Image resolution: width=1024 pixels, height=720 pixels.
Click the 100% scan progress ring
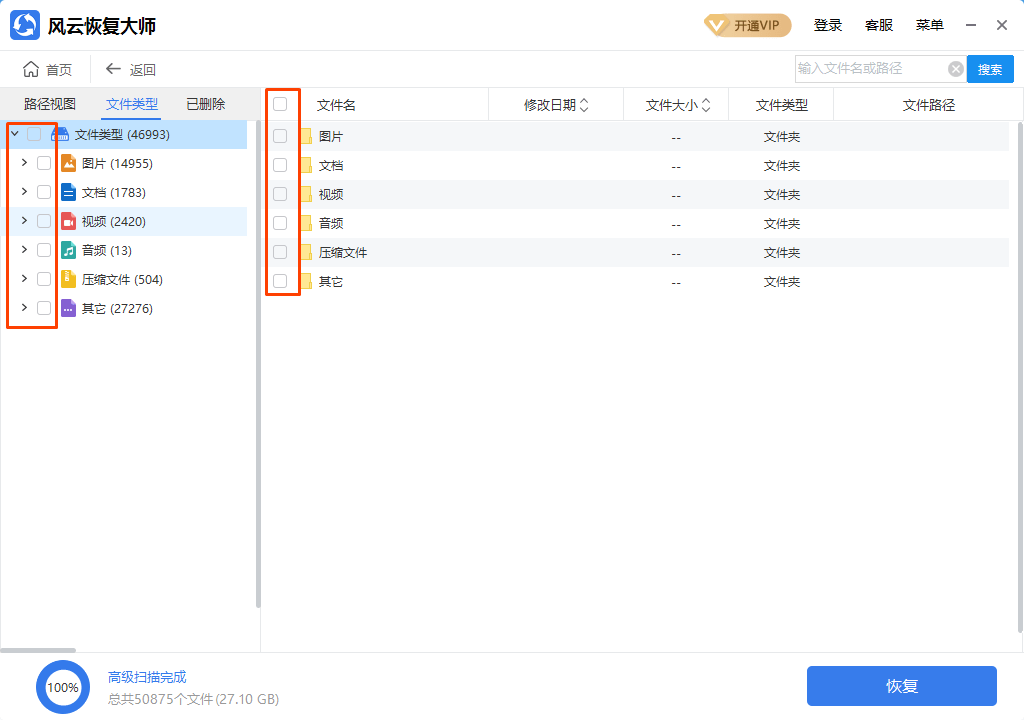coord(63,687)
